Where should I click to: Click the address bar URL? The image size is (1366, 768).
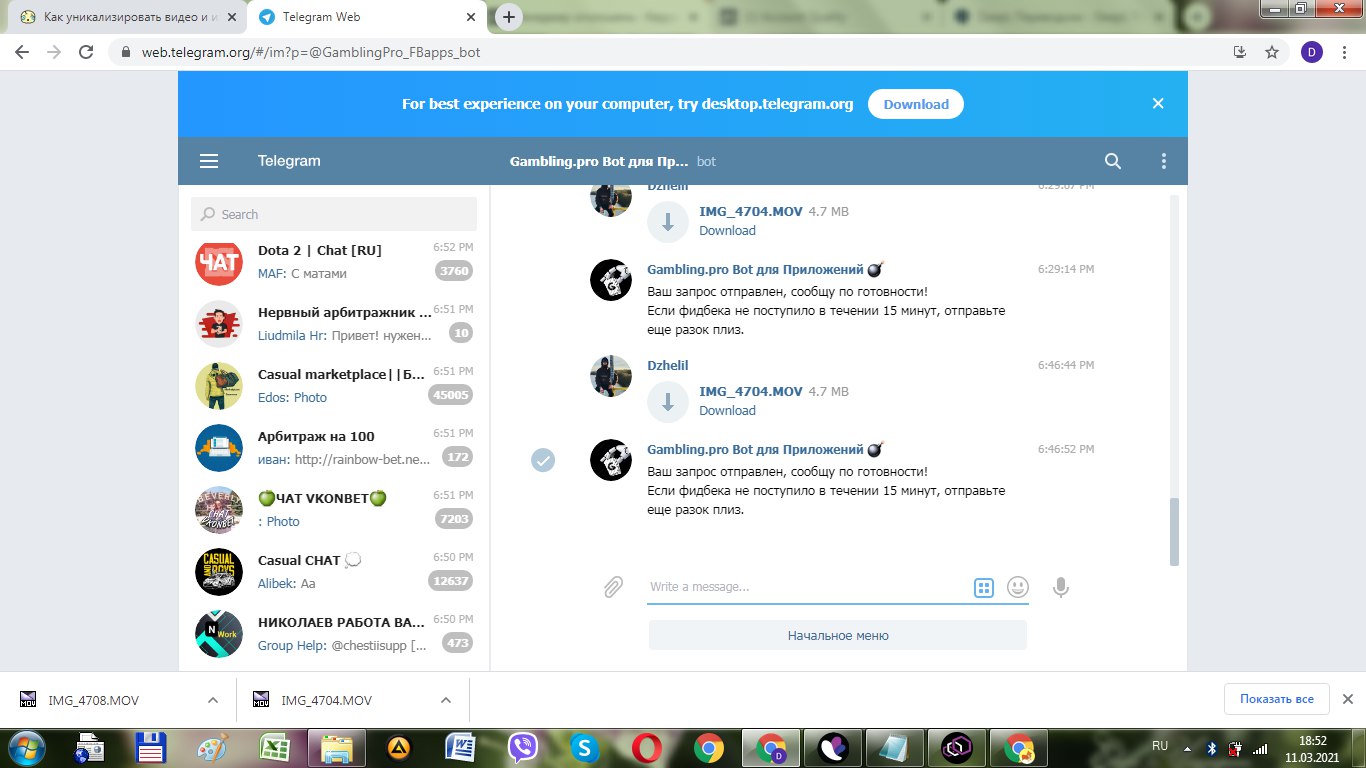click(x=311, y=52)
